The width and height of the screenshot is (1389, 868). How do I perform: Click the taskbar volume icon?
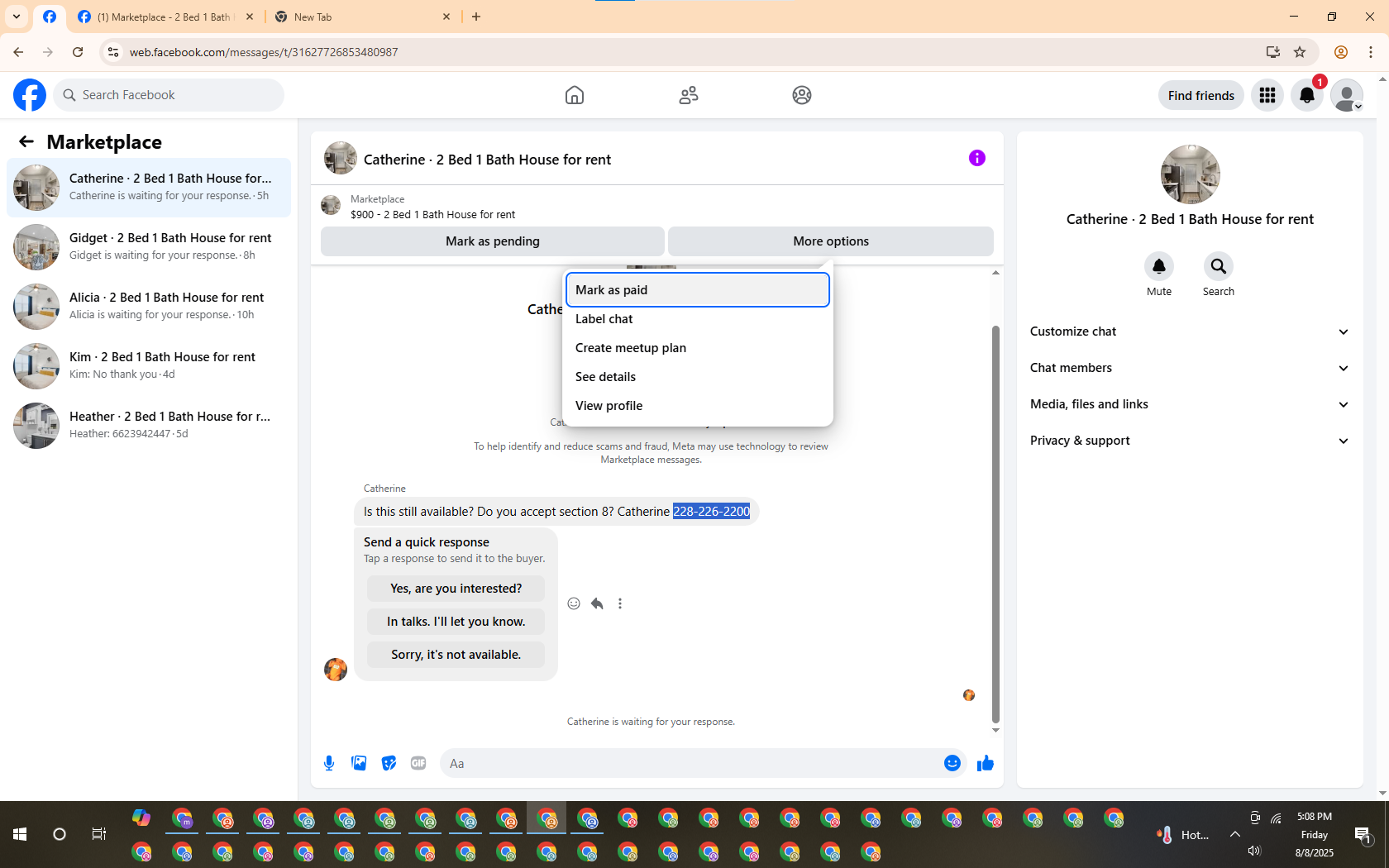tap(1254, 851)
